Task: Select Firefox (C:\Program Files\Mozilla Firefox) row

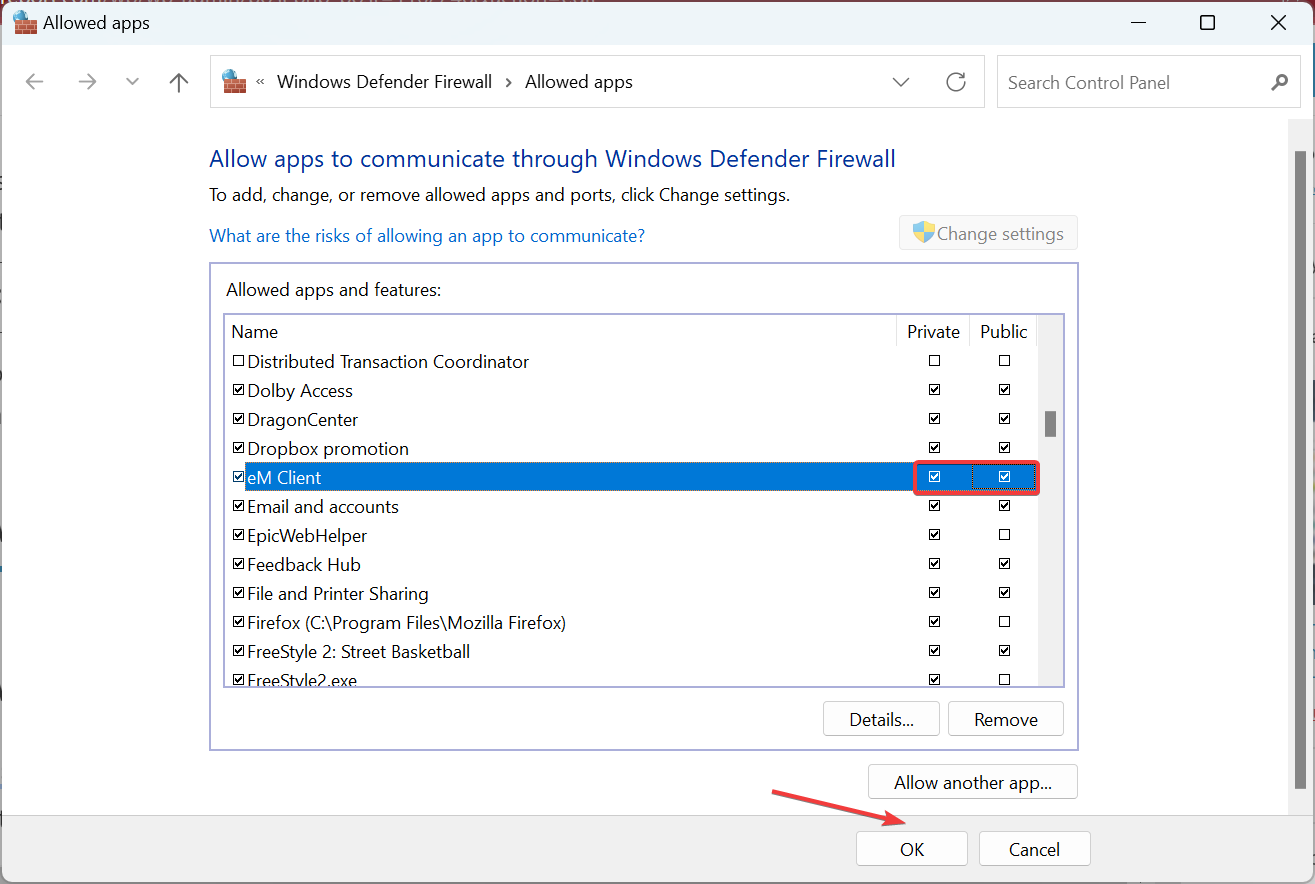Action: pyautogui.click(x=631, y=622)
